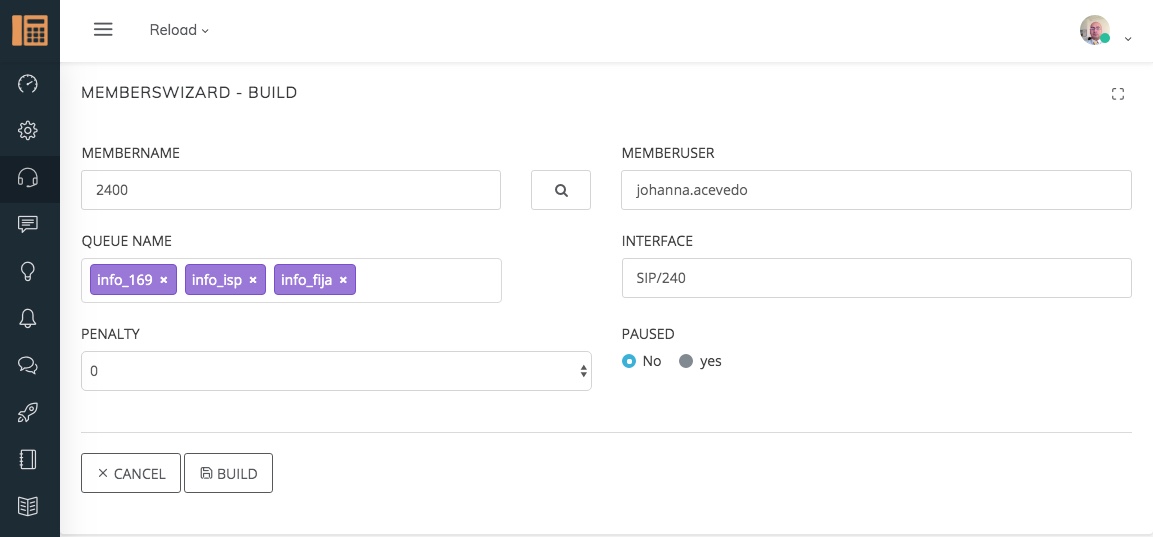
Task: Remove the info_isp queue tag
Action: [253, 280]
